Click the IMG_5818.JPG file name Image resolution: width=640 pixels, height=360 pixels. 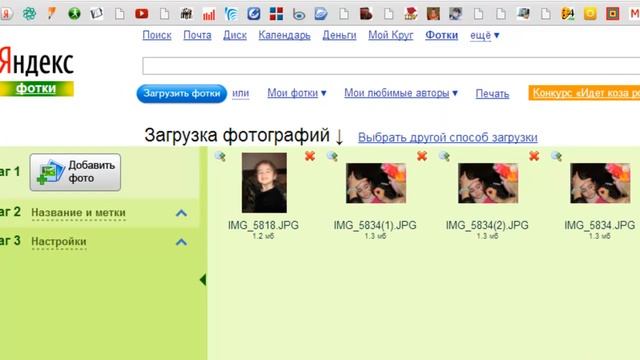click(x=263, y=225)
